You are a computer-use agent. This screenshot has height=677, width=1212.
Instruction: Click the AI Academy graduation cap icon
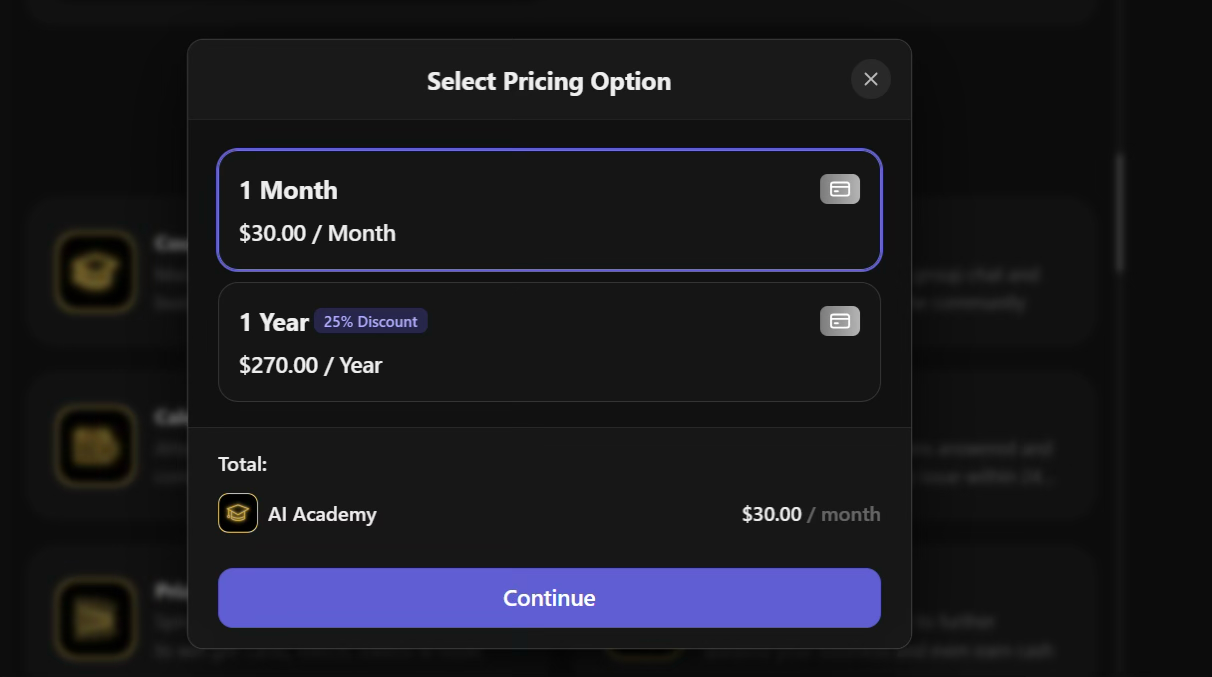(237, 513)
